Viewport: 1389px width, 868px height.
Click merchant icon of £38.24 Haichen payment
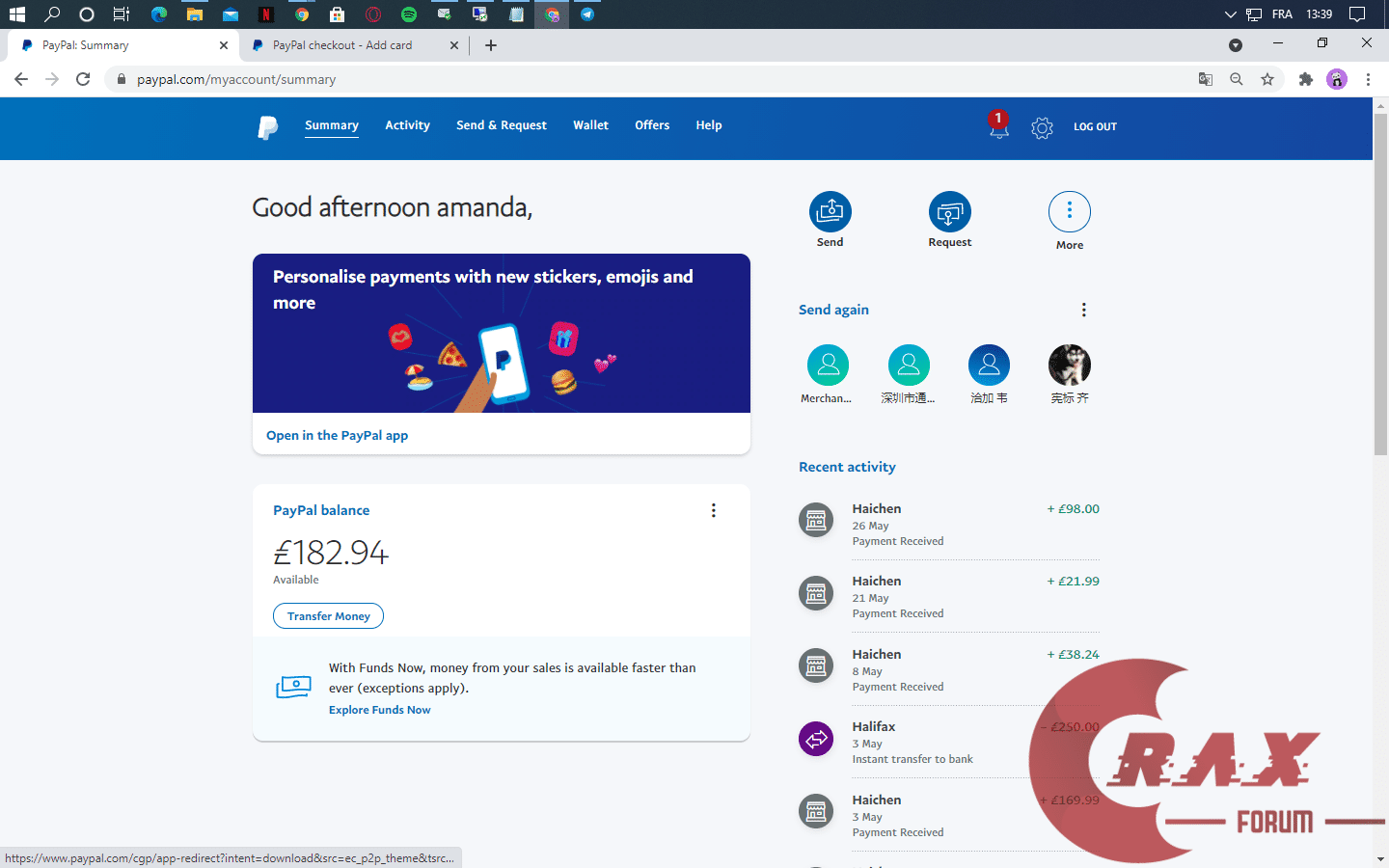click(x=816, y=666)
